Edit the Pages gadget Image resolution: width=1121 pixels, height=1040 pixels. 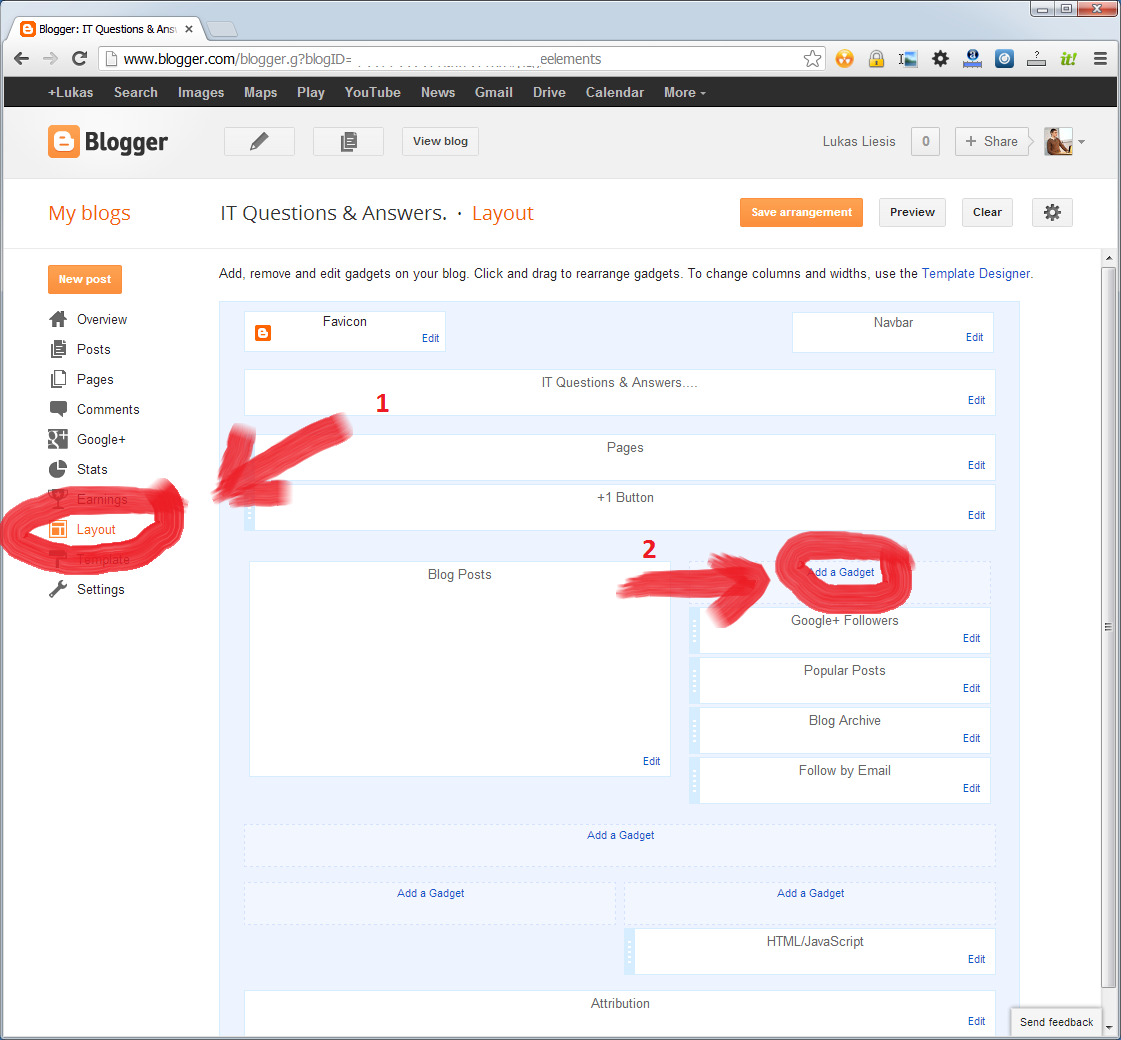coord(977,465)
